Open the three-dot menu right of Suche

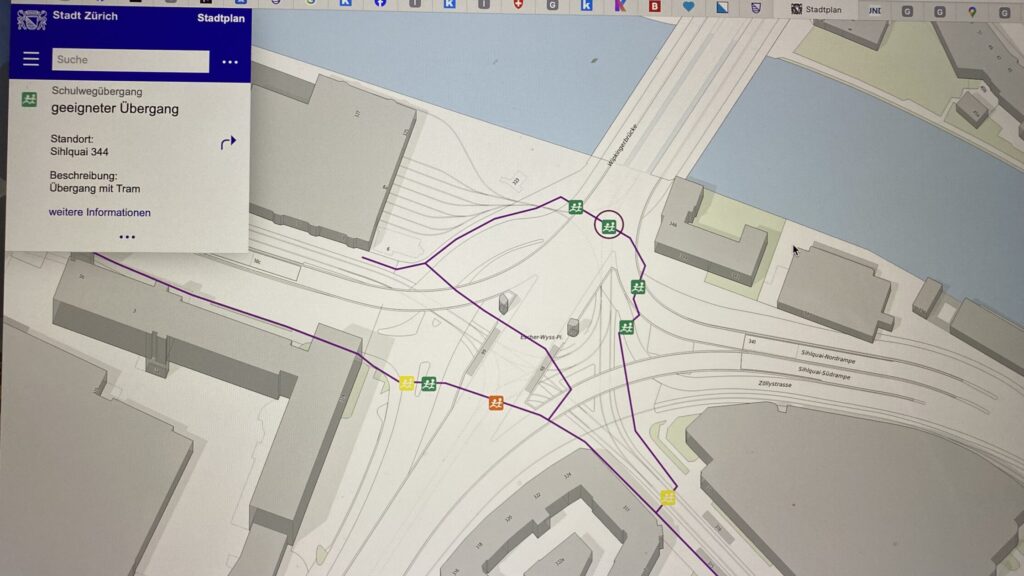click(x=230, y=62)
